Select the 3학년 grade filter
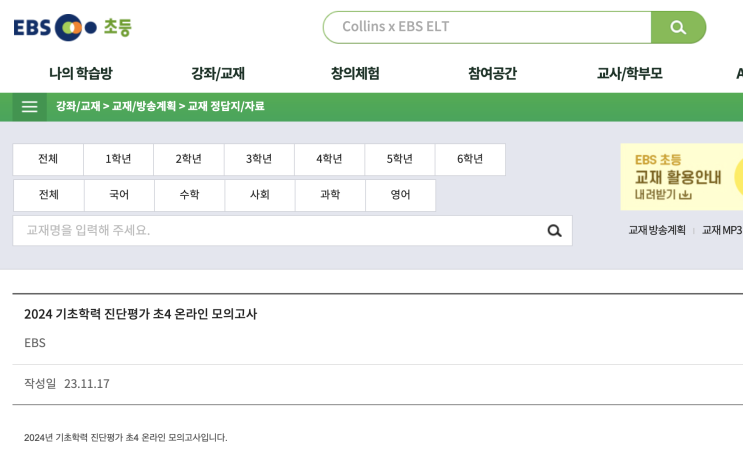This screenshot has height=455, width=743. pos(259,159)
